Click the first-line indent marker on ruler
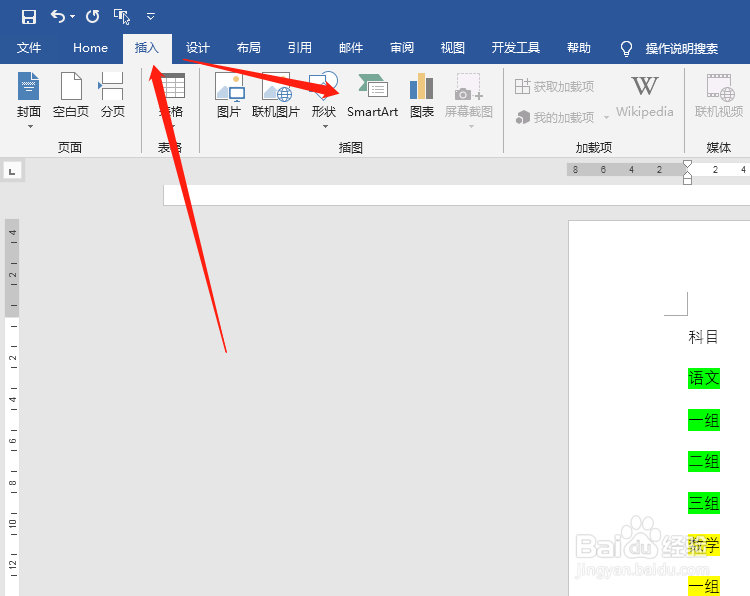The width and height of the screenshot is (750, 596). click(x=687, y=165)
